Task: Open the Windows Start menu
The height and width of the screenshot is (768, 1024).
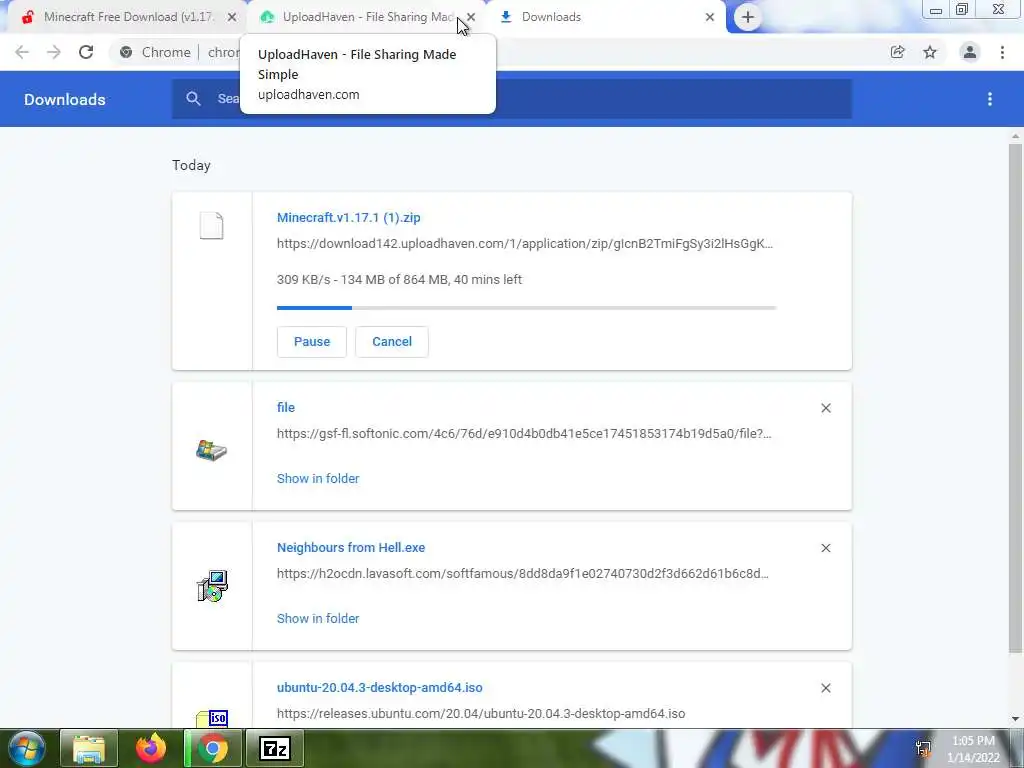Action: 27,748
